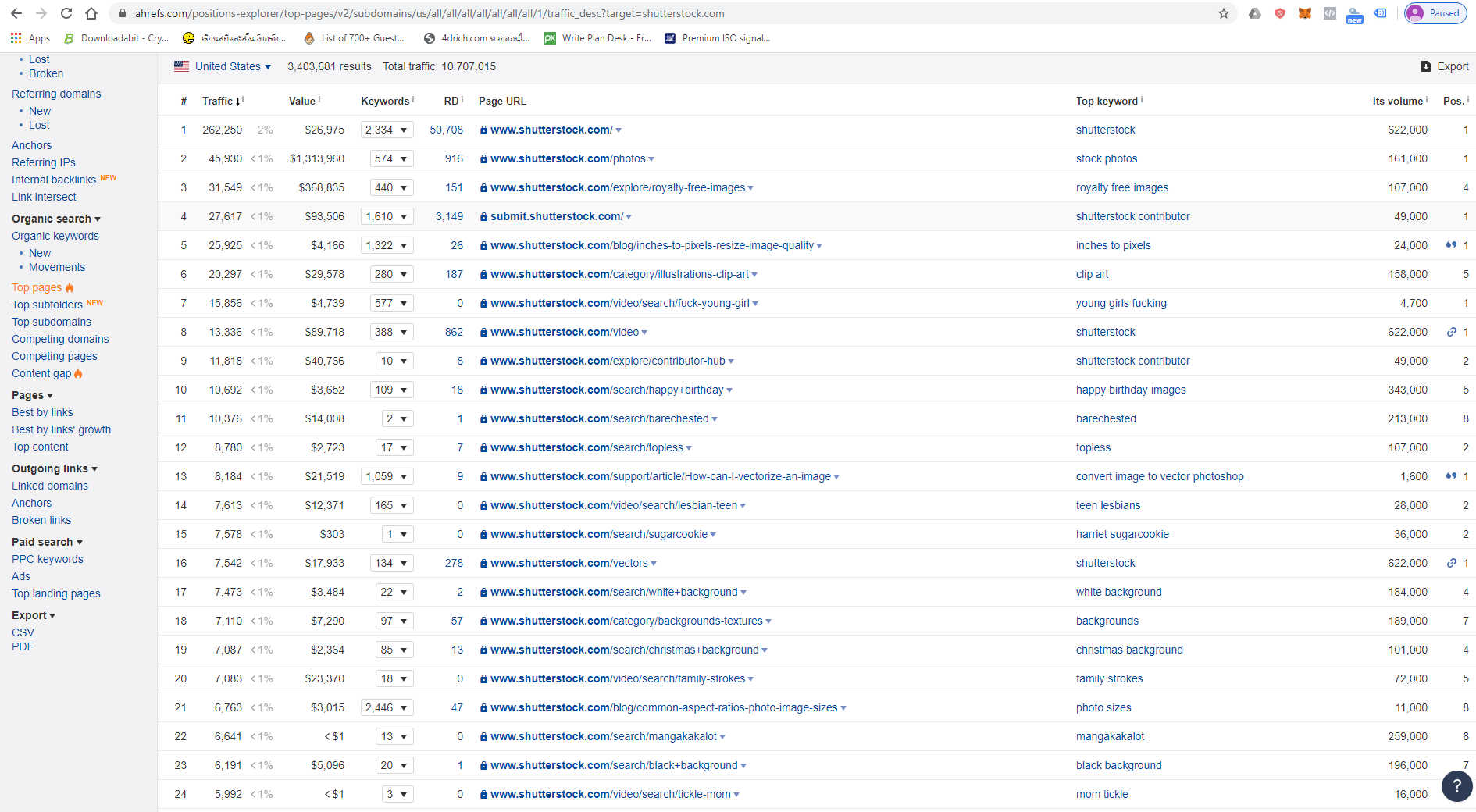Open PPC keywords in the sidebar
Viewport: 1476px width, 812px height.
coord(48,559)
